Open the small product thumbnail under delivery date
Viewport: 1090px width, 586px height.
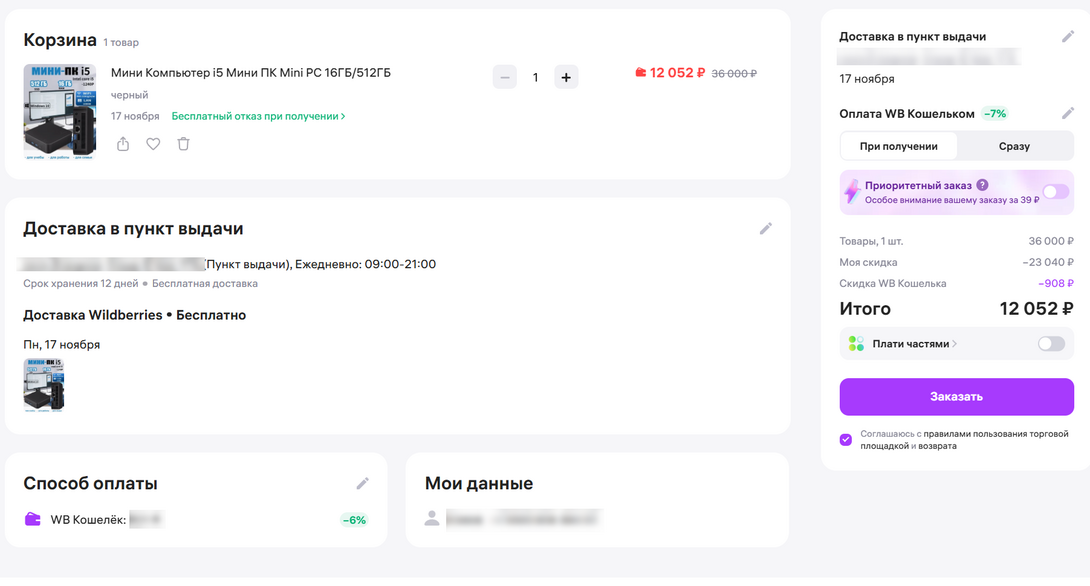pos(44,385)
